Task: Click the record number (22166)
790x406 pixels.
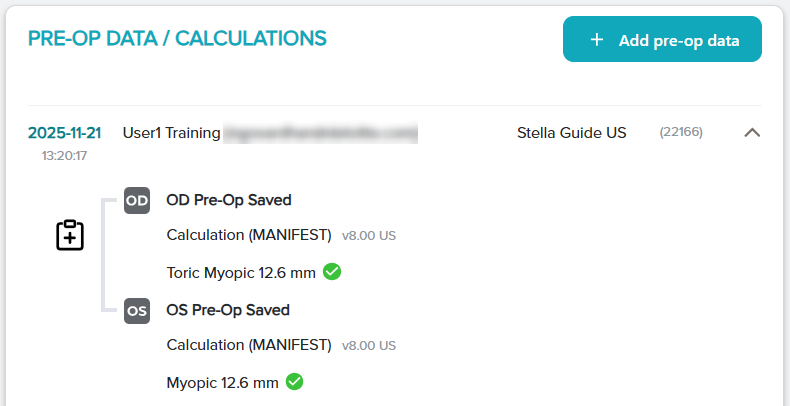Action: click(681, 132)
